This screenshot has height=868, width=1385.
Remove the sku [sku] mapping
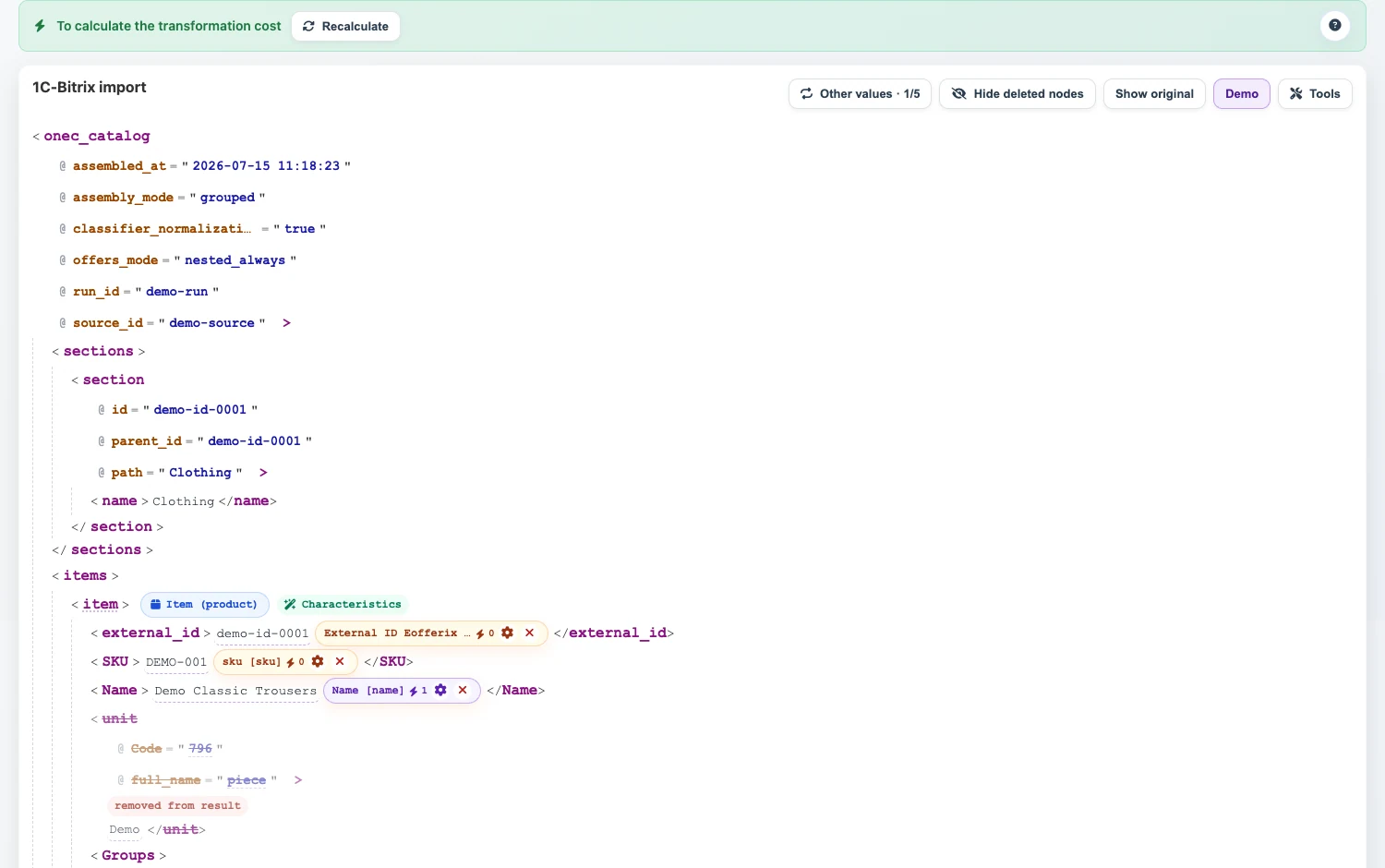[340, 661]
